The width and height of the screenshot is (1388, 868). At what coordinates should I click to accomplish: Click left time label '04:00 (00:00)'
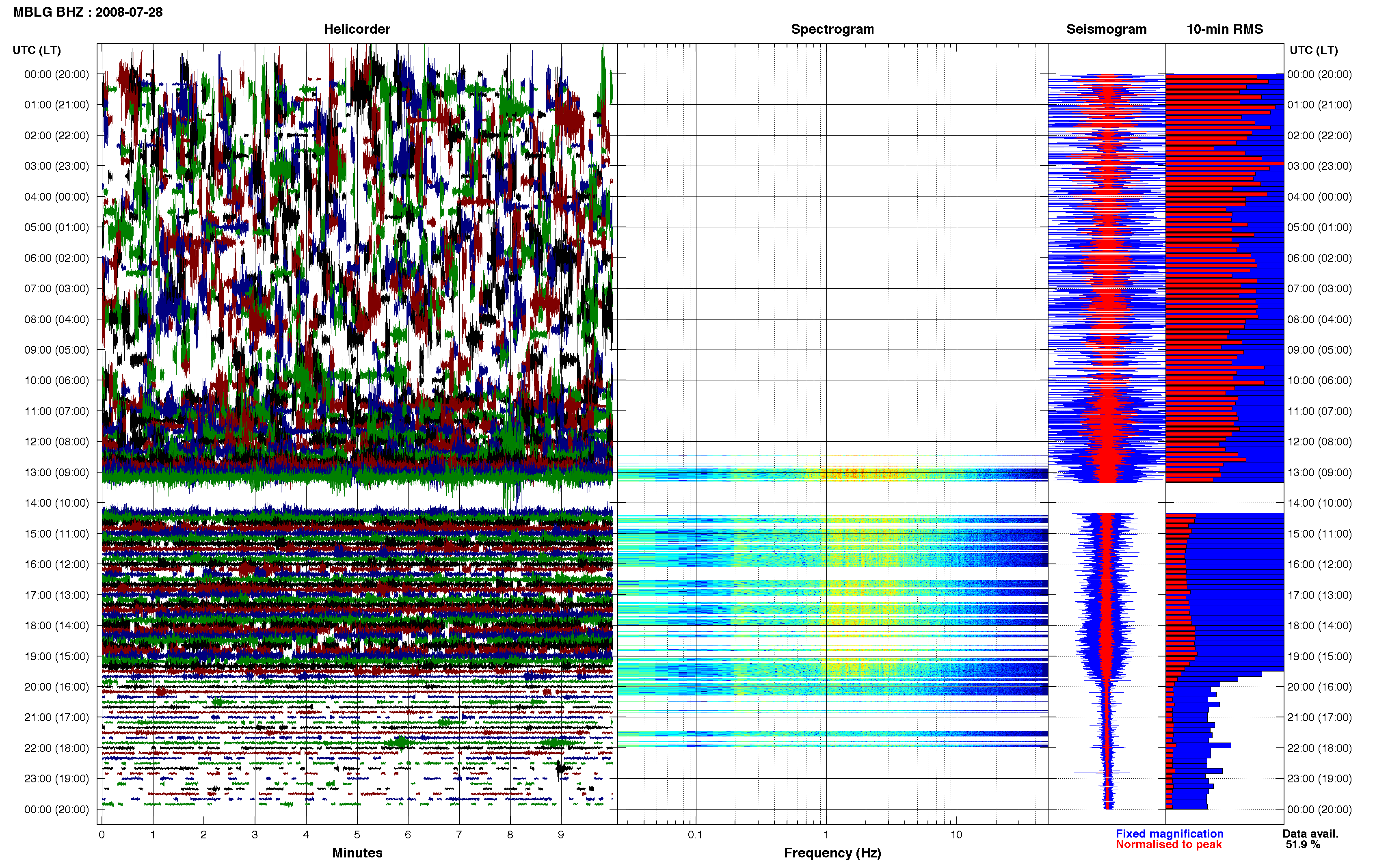pyautogui.click(x=56, y=197)
